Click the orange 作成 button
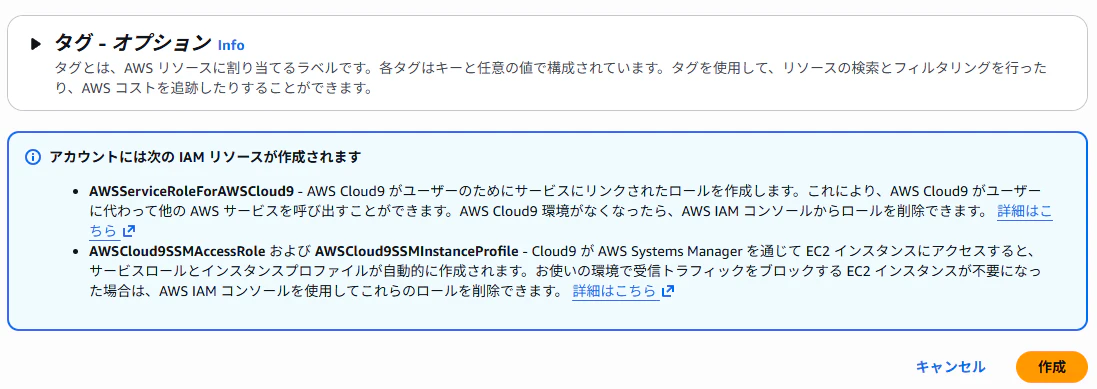 [1052, 367]
